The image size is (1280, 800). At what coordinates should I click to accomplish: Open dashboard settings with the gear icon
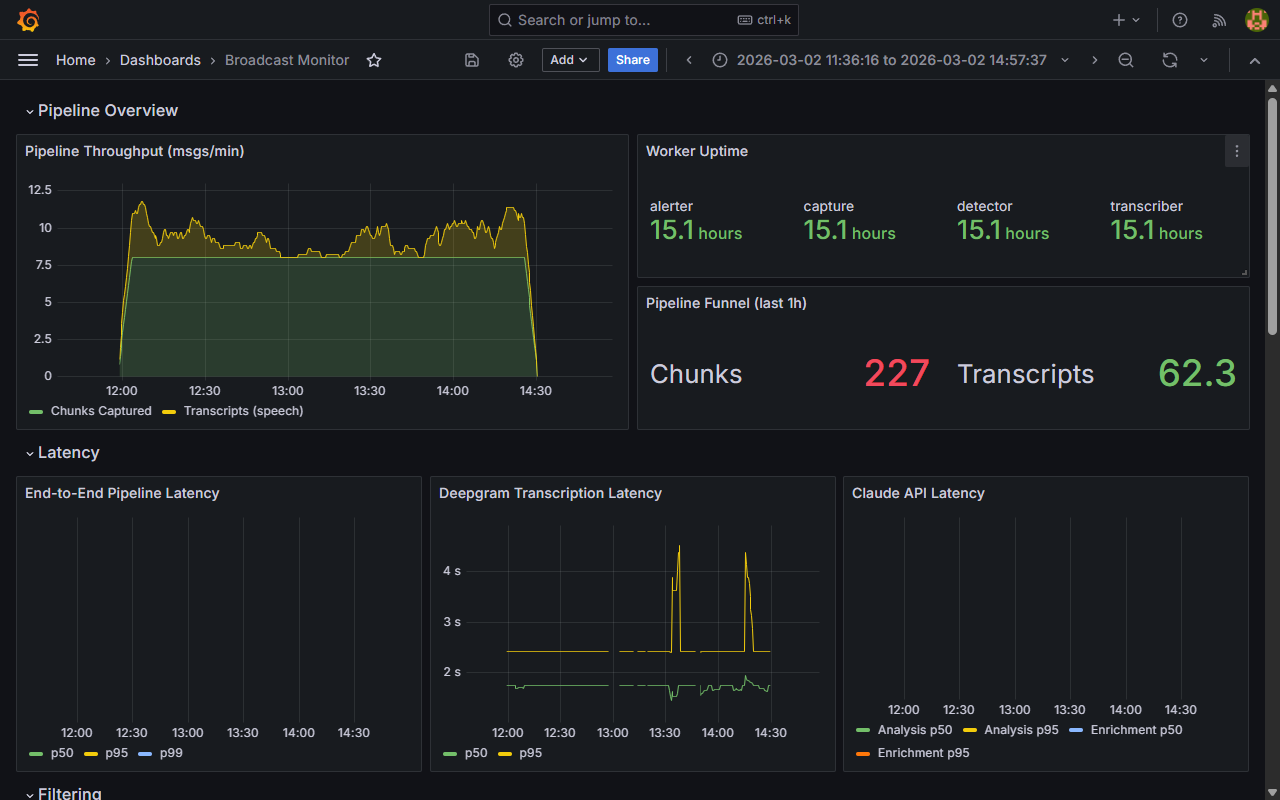(515, 60)
